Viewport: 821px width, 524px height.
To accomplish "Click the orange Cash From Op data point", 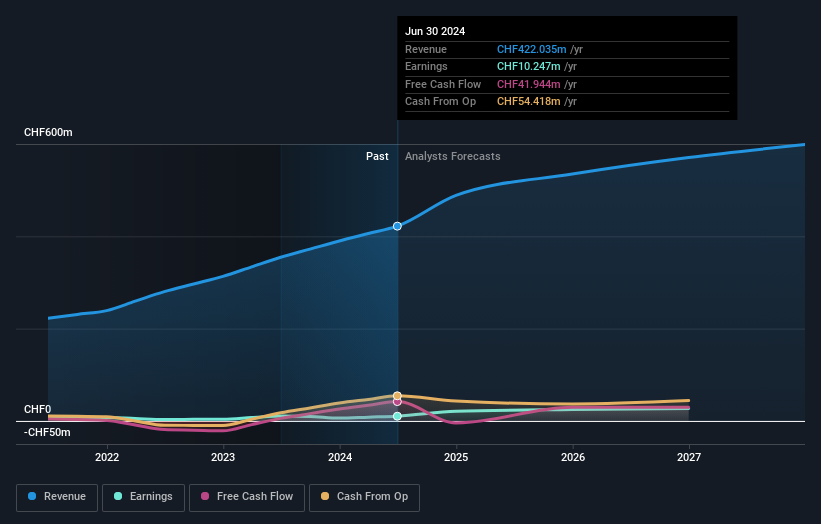I will click(x=397, y=395).
